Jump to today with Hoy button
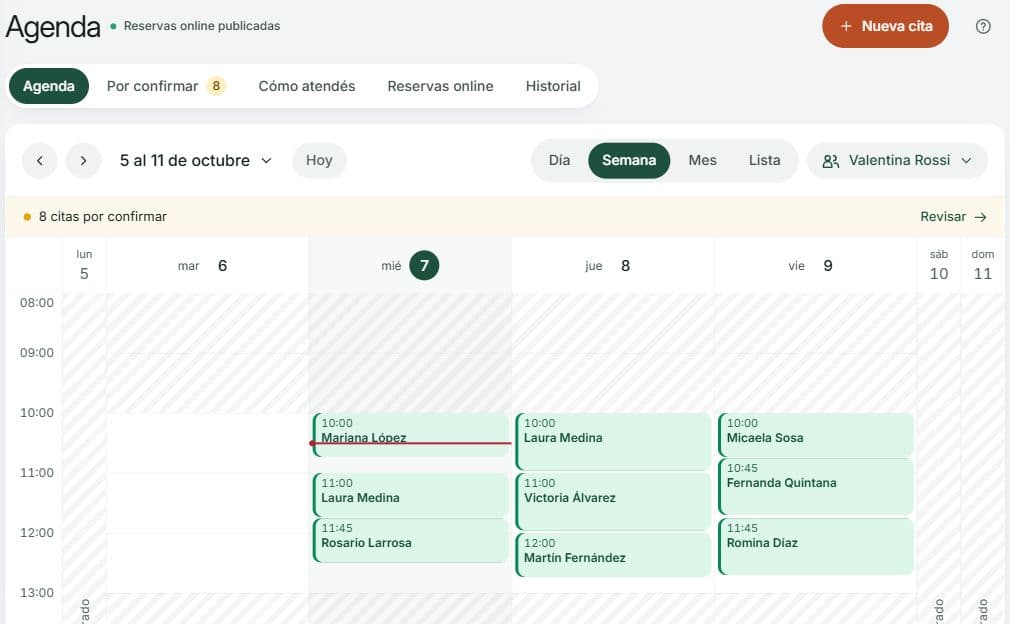The width and height of the screenshot is (1010, 624). (319, 160)
